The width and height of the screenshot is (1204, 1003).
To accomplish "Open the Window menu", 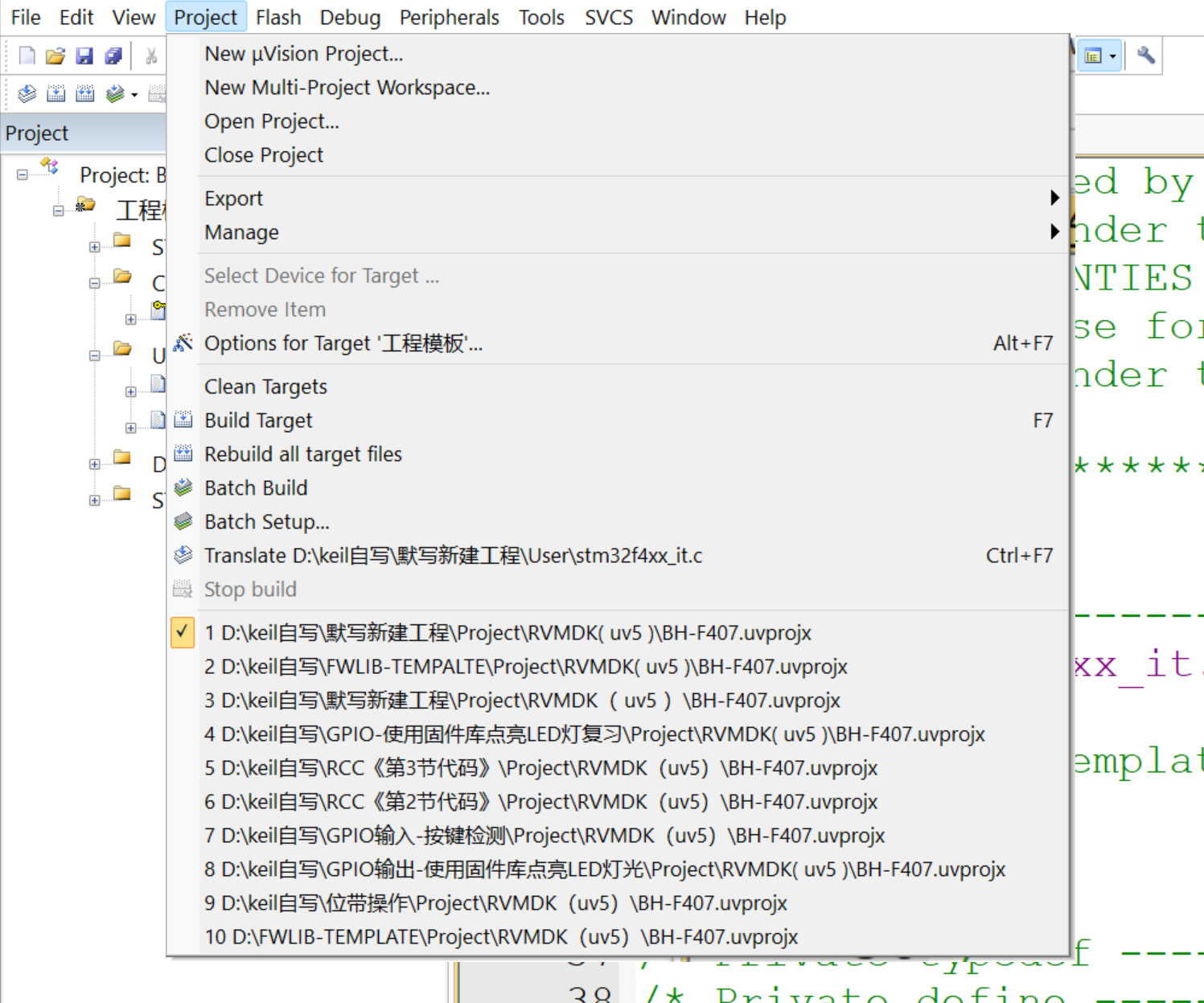I will (688, 17).
